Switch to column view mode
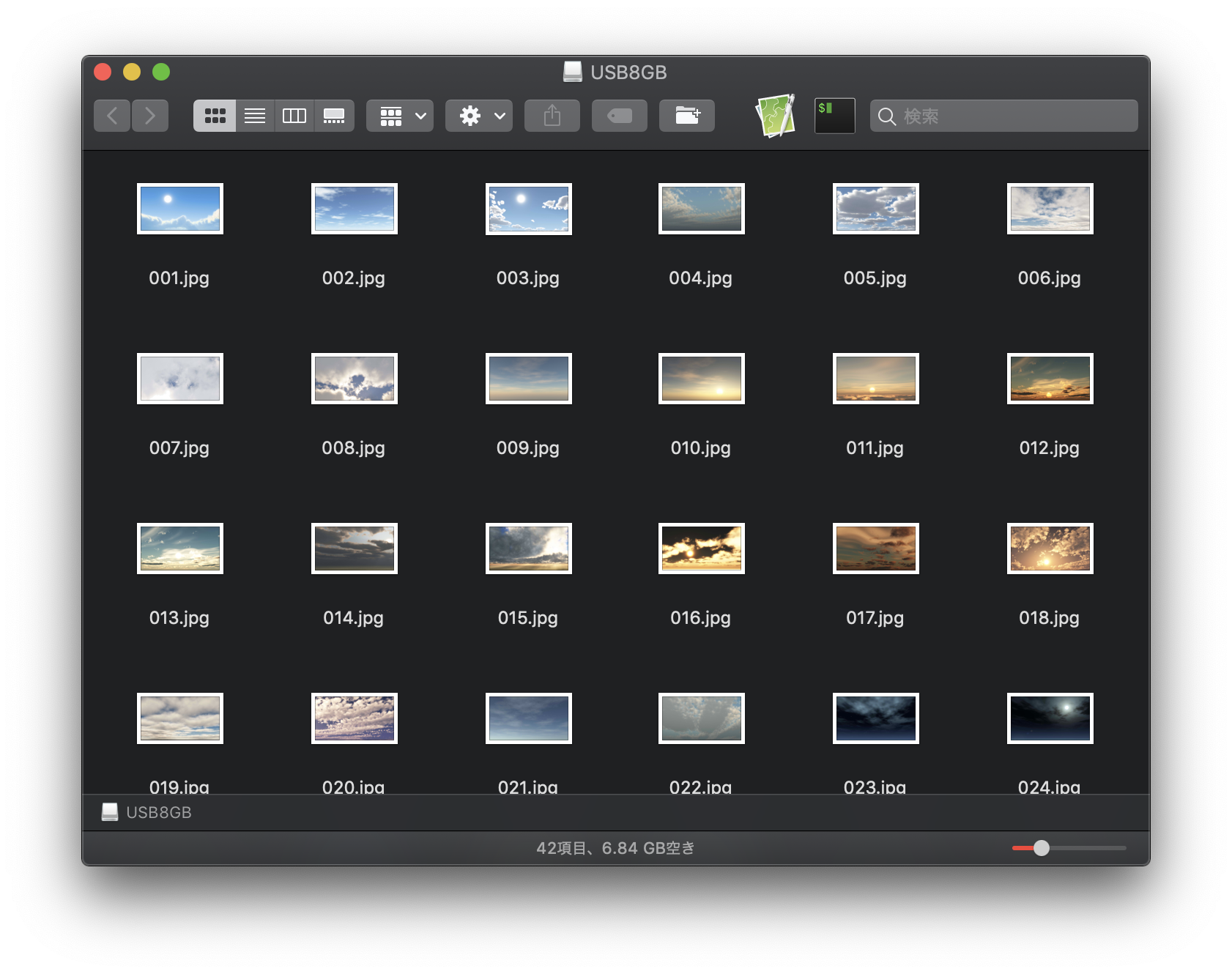Viewport: 1232px width, 974px height. tap(294, 116)
